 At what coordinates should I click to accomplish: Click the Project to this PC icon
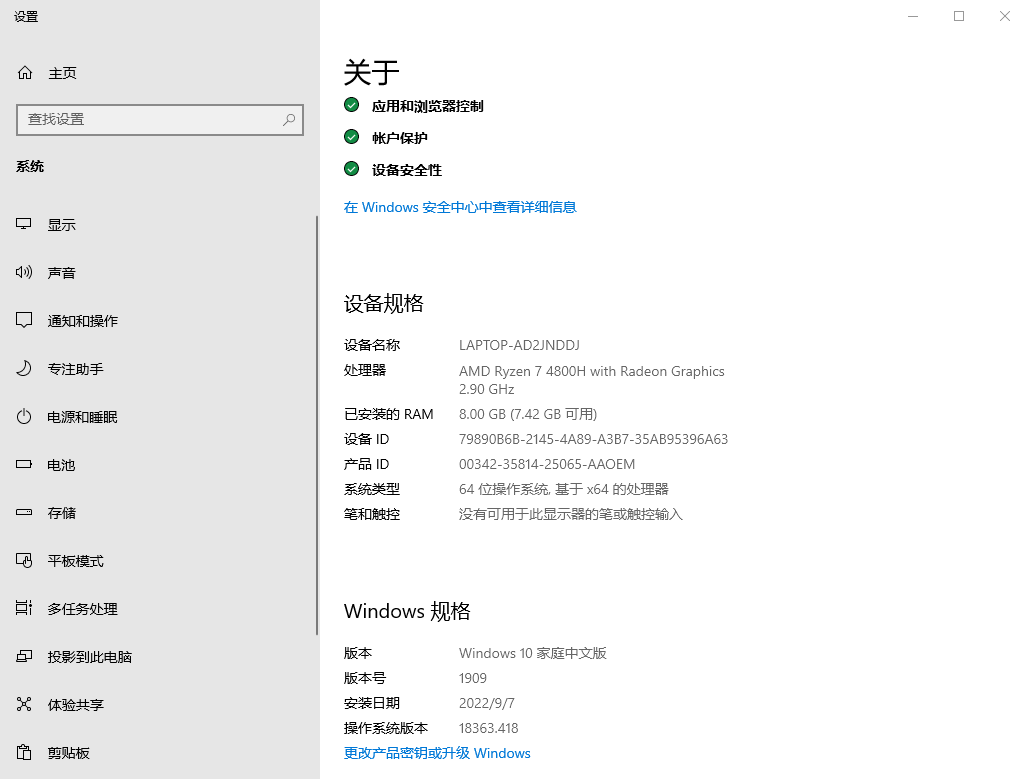tap(24, 656)
